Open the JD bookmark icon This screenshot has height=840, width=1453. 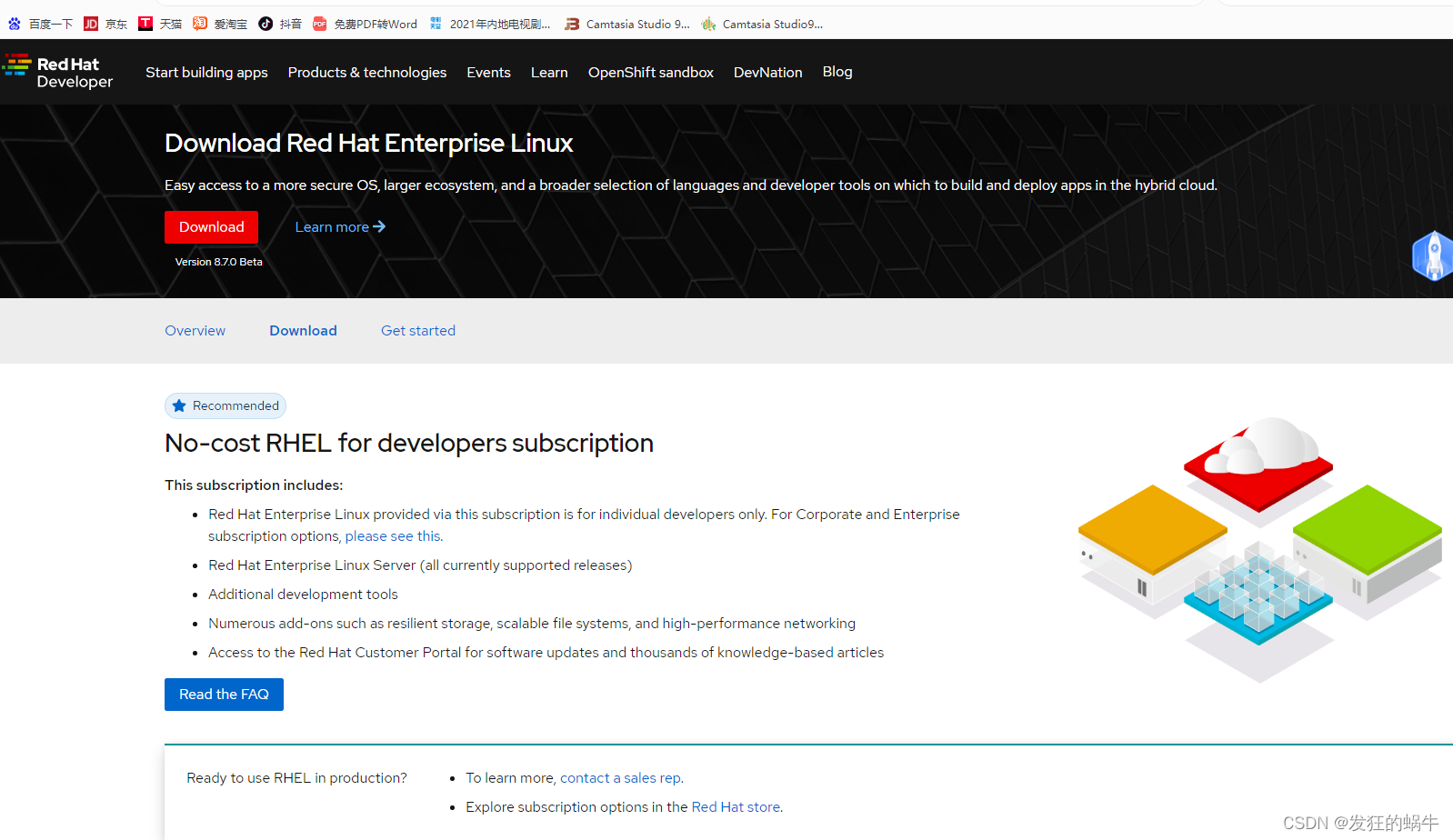pos(91,24)
